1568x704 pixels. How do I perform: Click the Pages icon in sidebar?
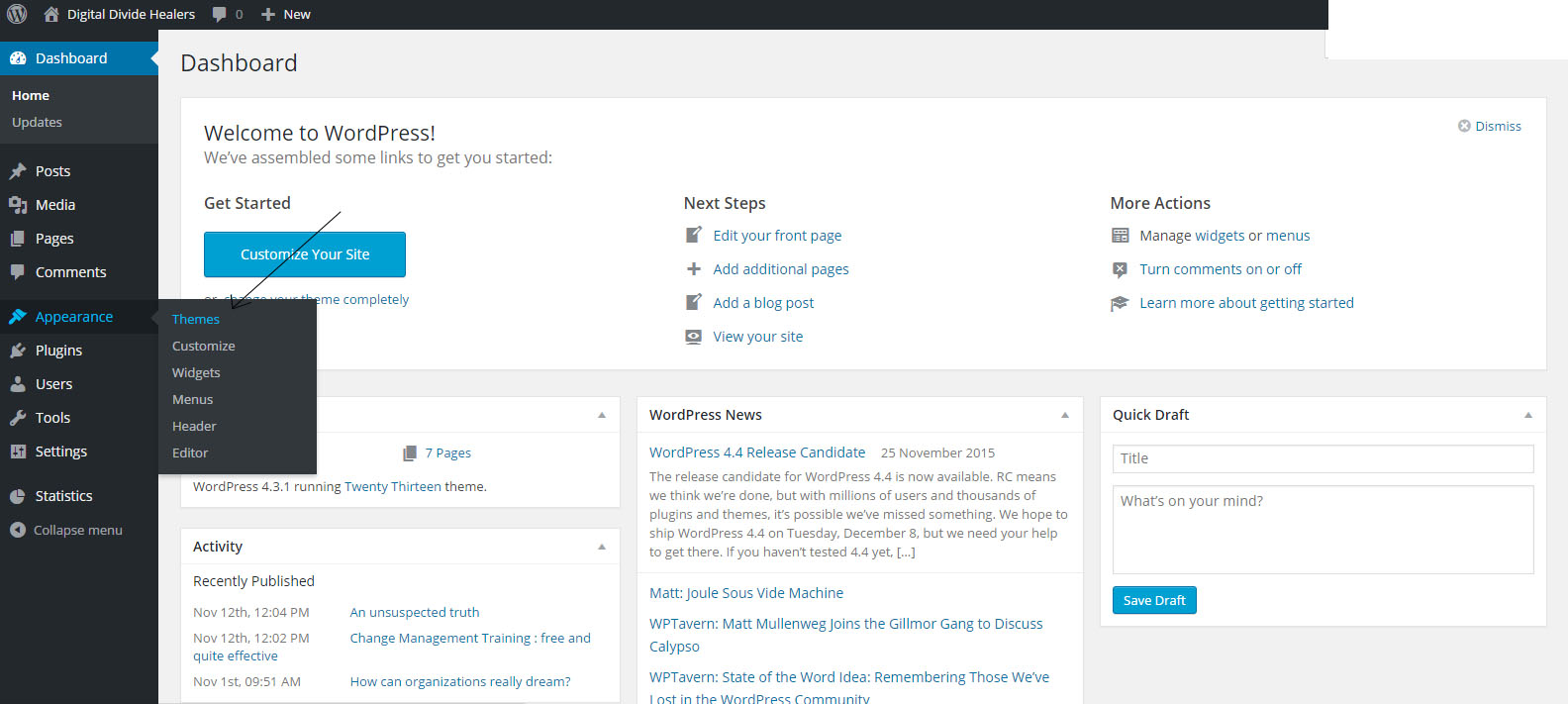pyautogui.click(x=18, y=239)
